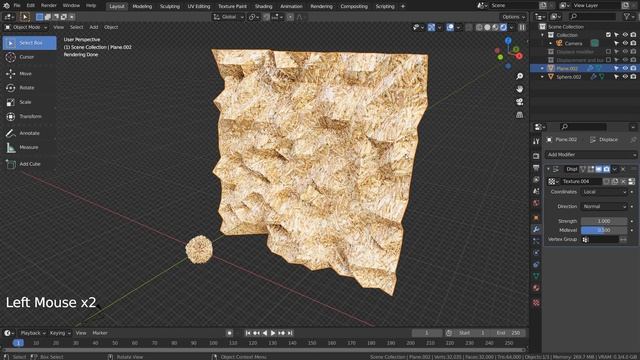Open the Coordinates Local dropdown
This screenshot has height=360, width=640.
[x=604, y=192]
